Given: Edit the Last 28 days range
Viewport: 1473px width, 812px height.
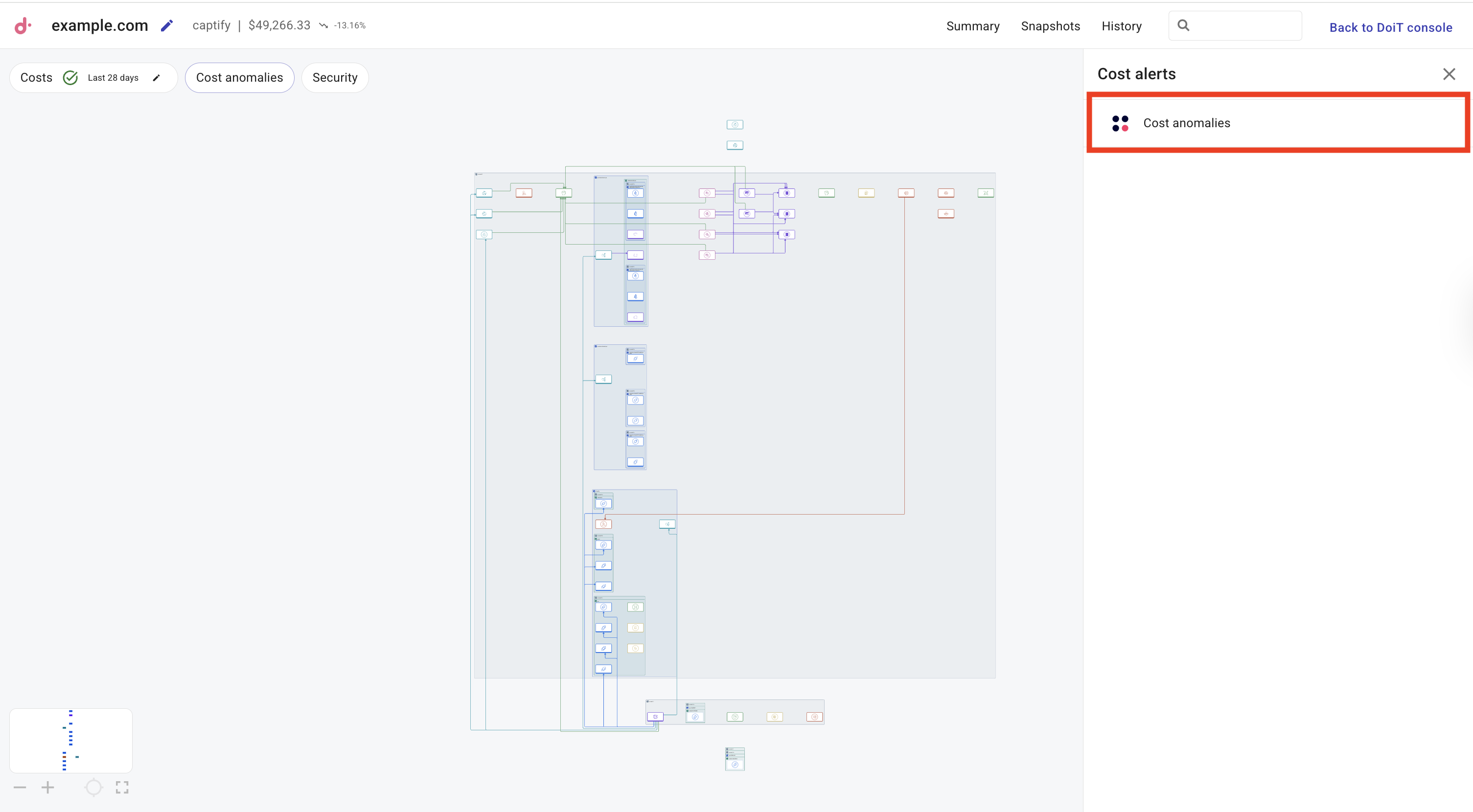Looking at the screenshot, I should pyautogui.click(x=156, y=78).
